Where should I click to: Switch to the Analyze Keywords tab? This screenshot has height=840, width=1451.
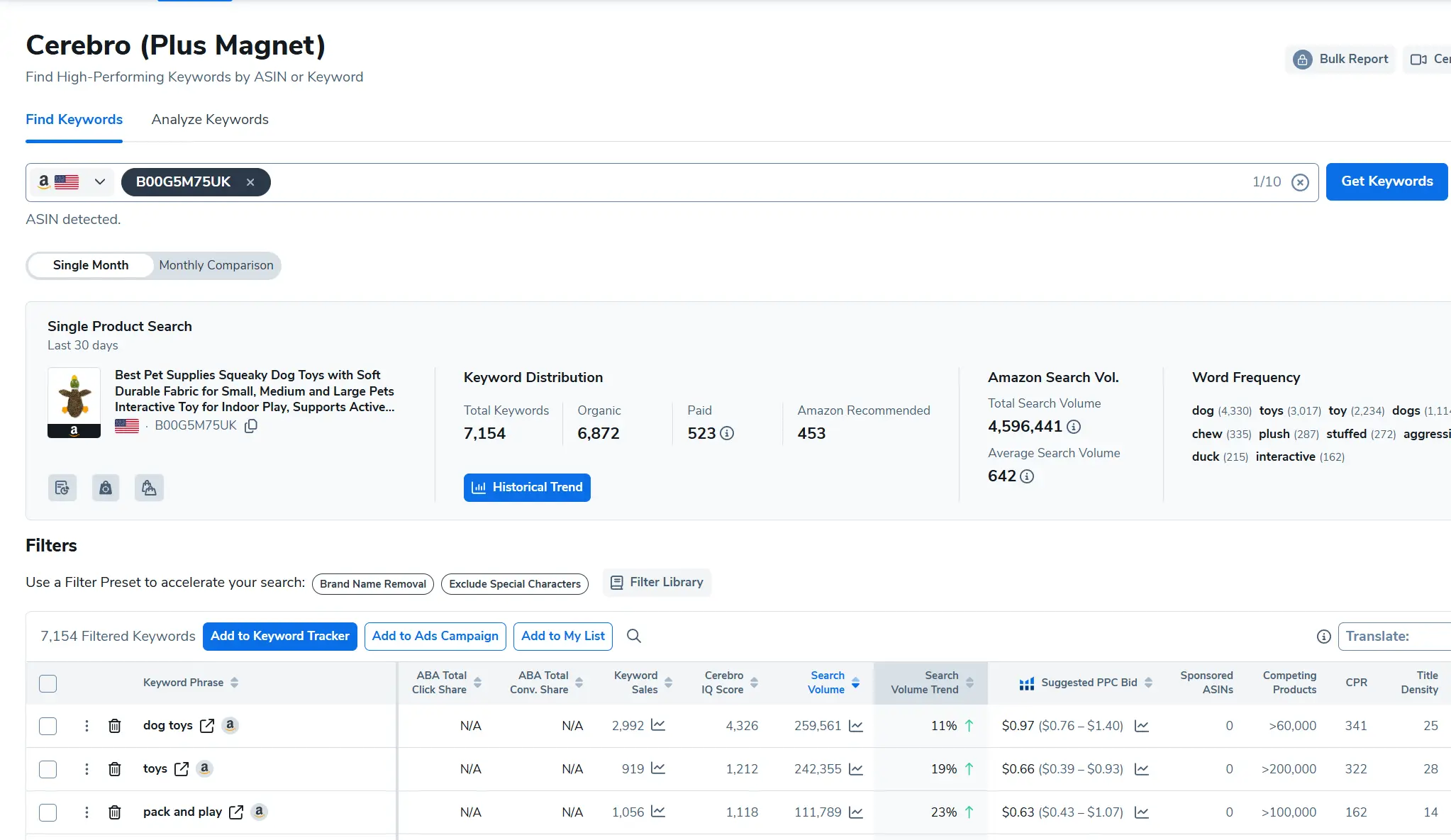[209, 119]
